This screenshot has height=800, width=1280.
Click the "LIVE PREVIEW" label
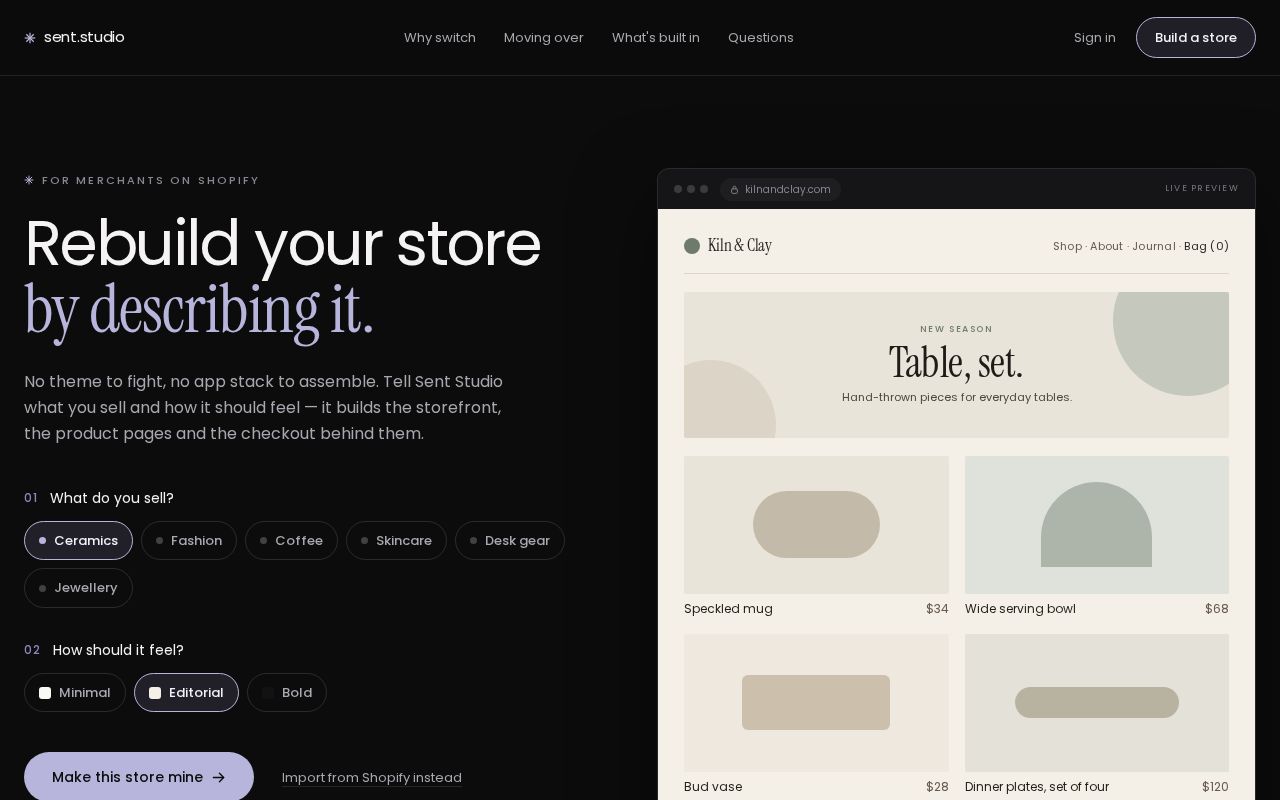pos(1202,188)
